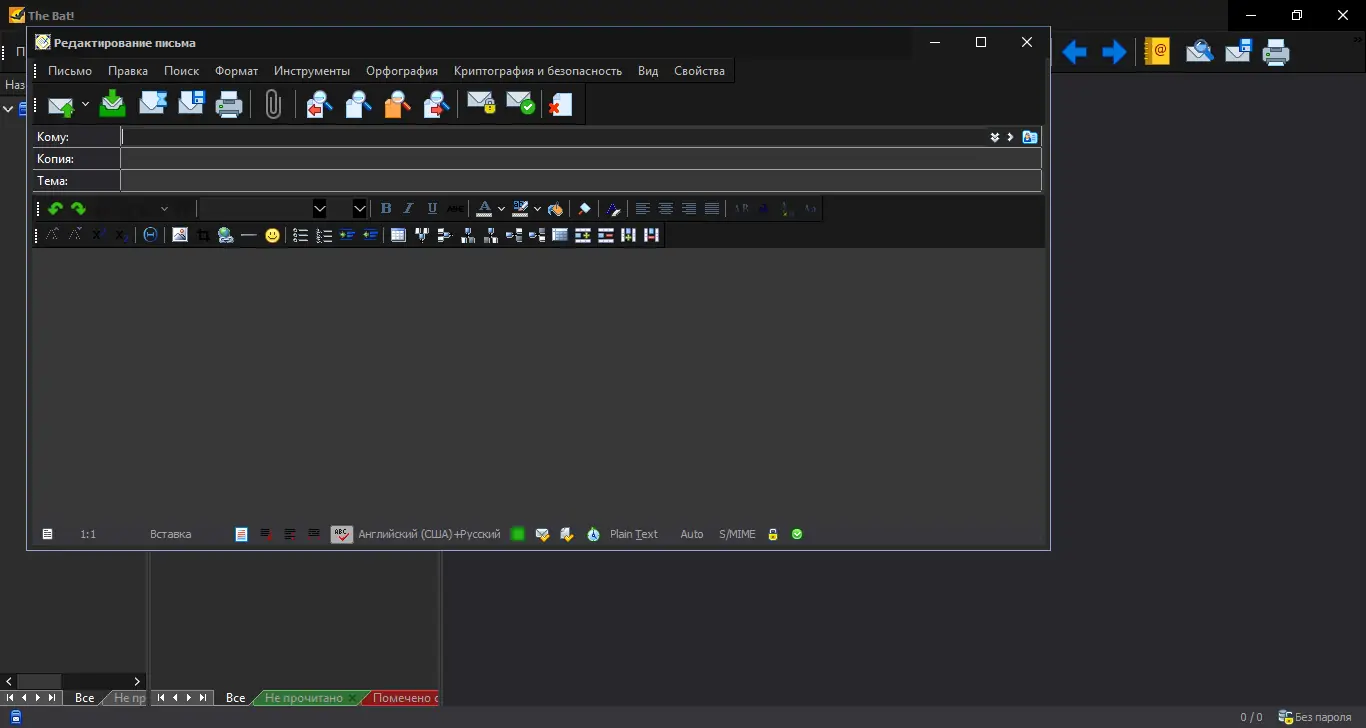The height and width of the screenshot is (728, 1366).
Task: Open the Инструменты menu
Action: [x=312, y=71]
